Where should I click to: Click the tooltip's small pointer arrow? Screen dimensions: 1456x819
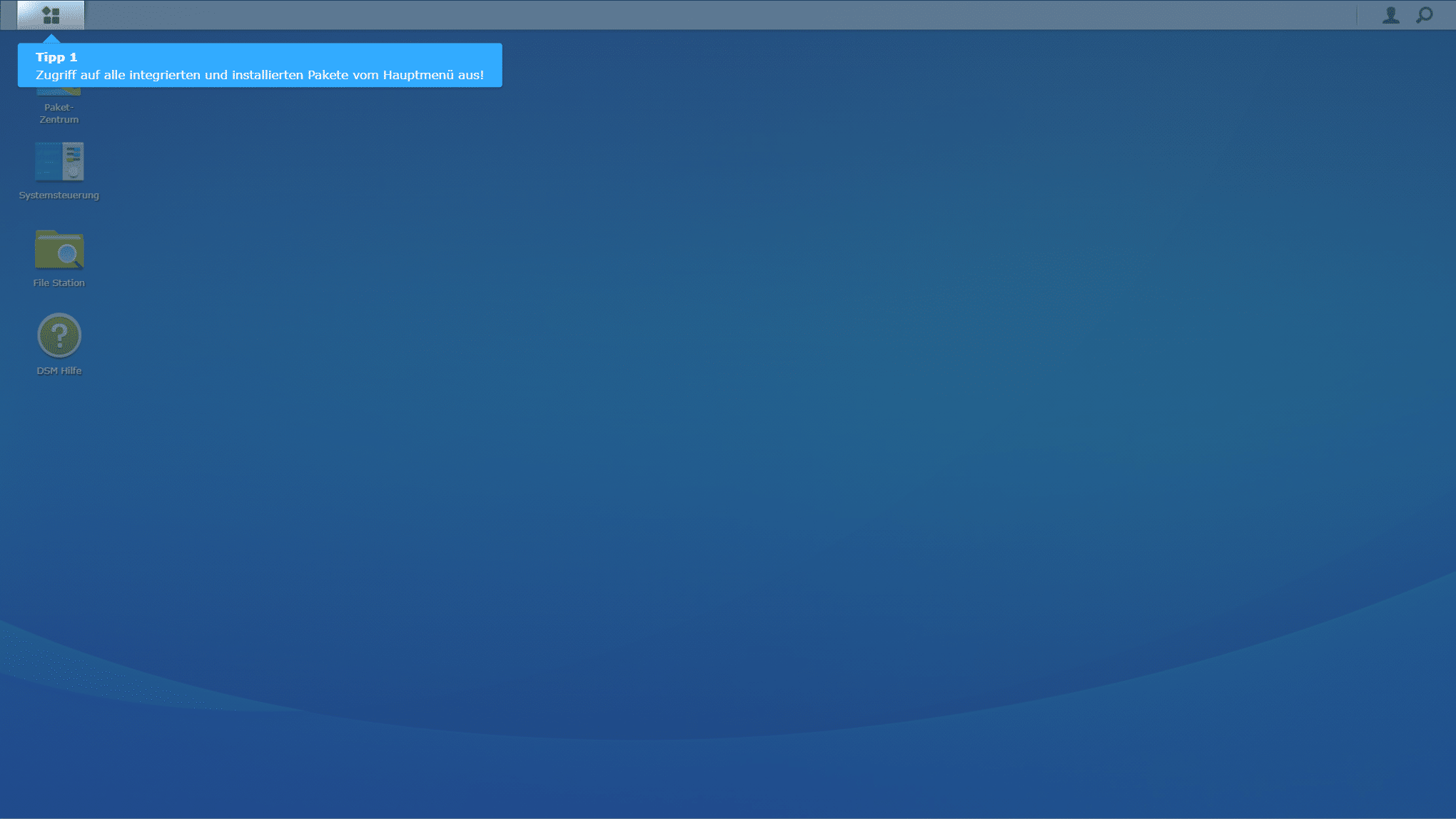coord(51,39)
